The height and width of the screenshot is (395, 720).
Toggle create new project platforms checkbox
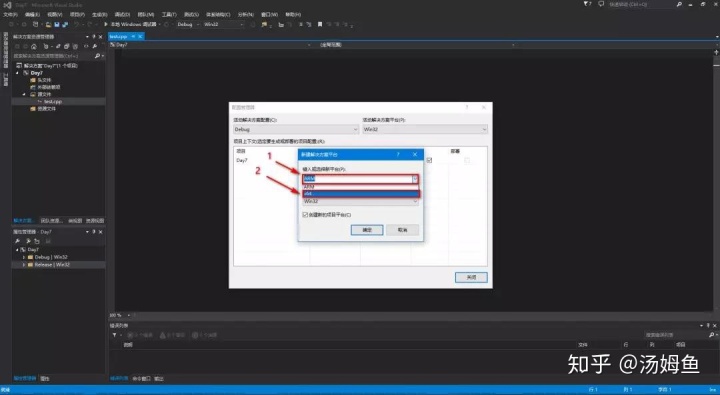click(305, 214)
